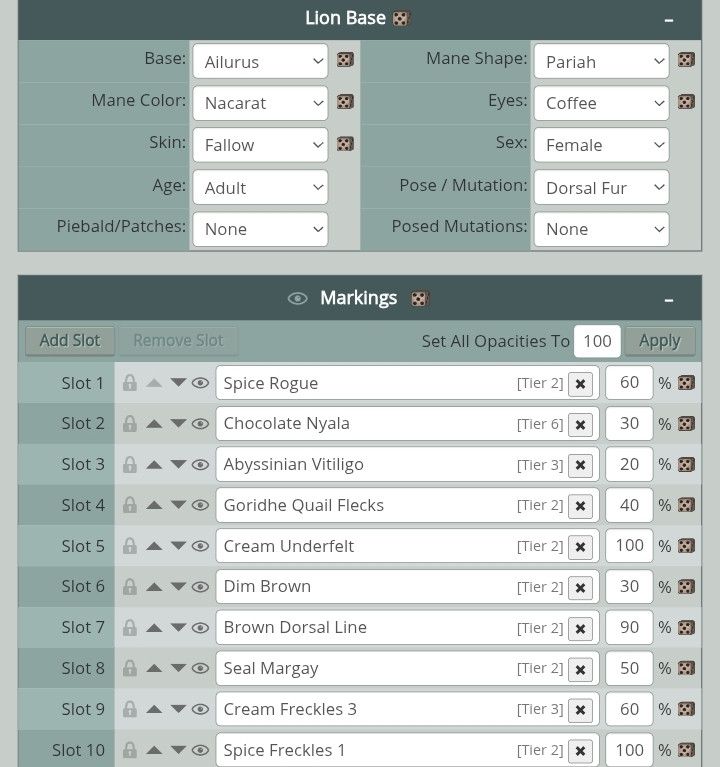
Task: Toggle visibility of all markings
Action: (x=297, y=299)
